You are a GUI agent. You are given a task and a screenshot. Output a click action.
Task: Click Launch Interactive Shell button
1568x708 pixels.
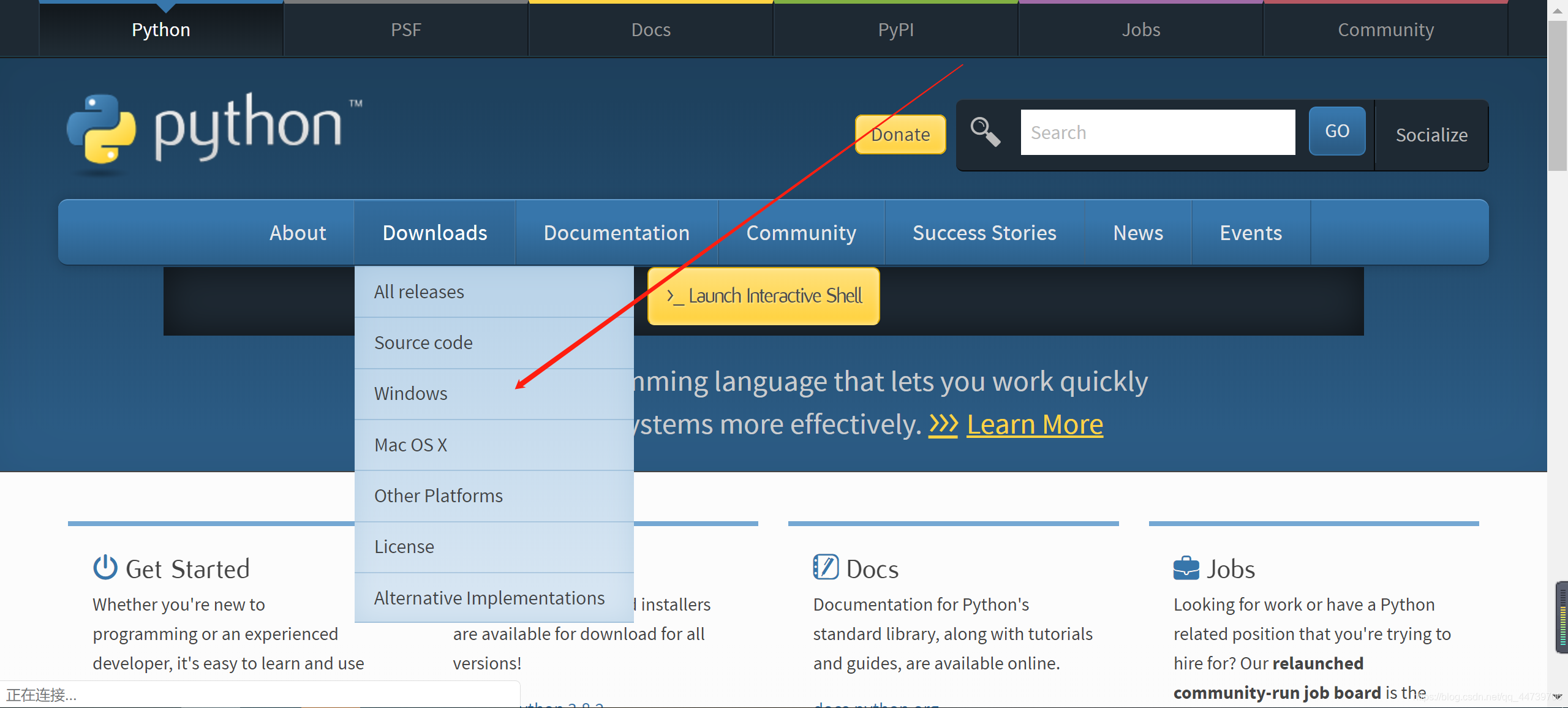pyautogui.click(x=764, y=296)
